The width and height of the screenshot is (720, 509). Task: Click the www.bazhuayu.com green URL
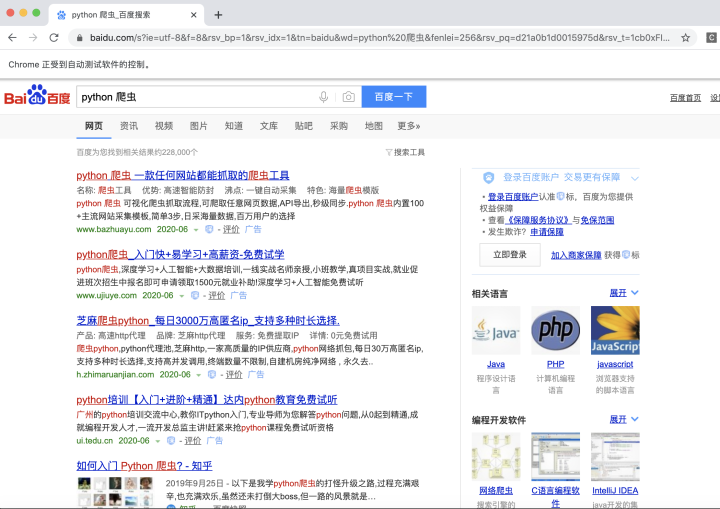114,229
